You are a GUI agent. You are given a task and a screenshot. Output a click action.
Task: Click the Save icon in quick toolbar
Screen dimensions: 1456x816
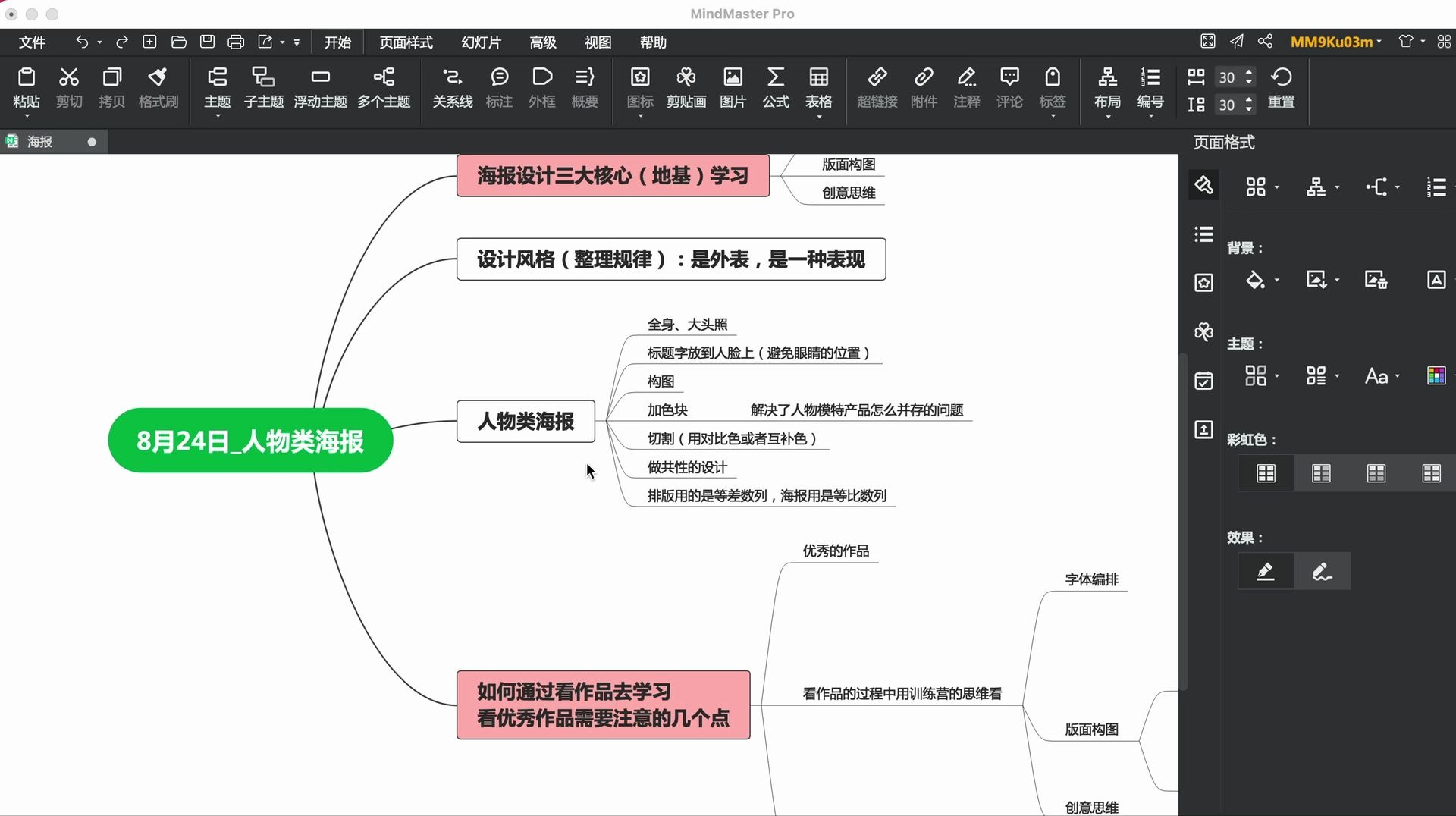pyautogui.click(x=207, y=42)
